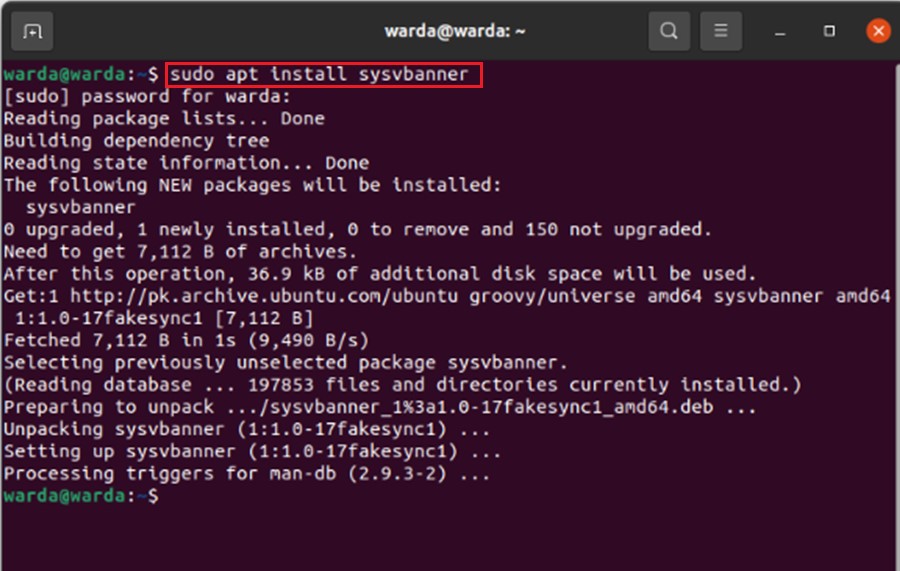Open the hamburger menu
Screen dimensions: 900x571
click(x=721, y=31)
